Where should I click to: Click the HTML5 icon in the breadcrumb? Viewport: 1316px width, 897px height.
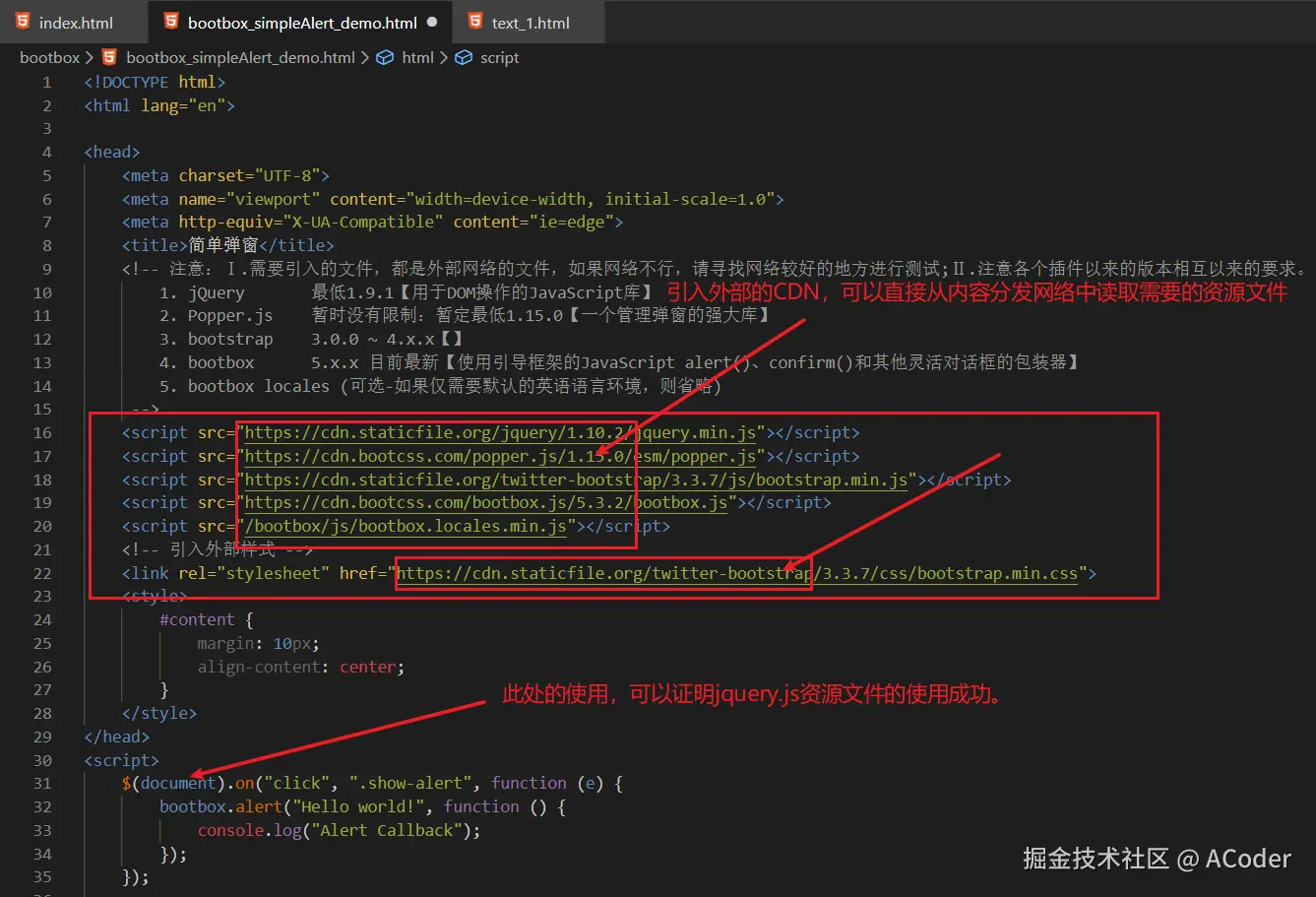coord(109,57)
